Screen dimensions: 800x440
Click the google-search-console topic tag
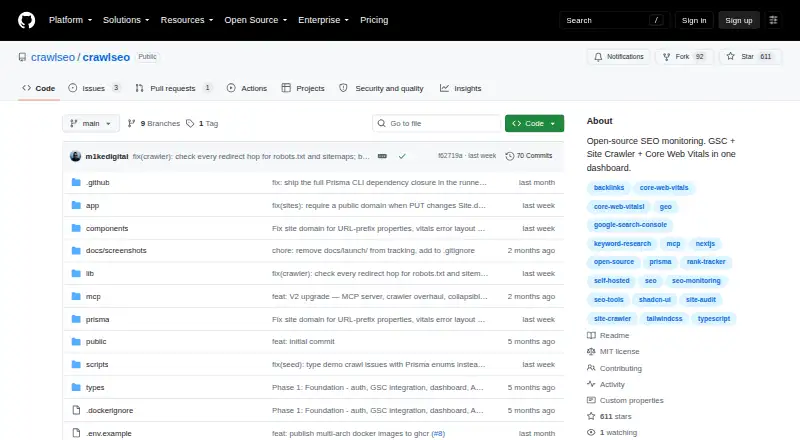coord(630,225)
